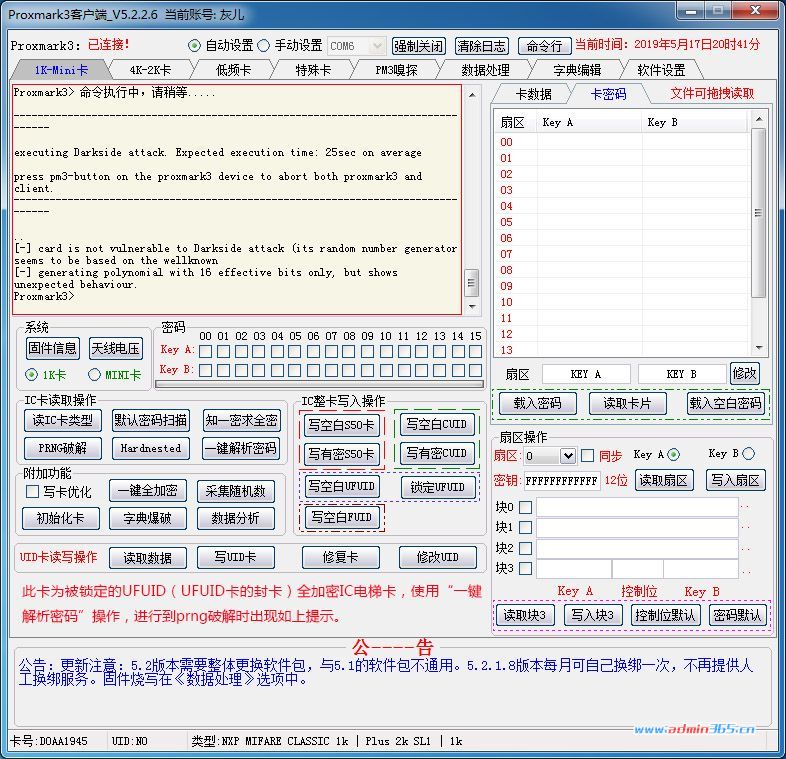Open the 扇区 sector number dropdown
Image resolution: width=786 pixels, height=759 pixels.
click(567, 456)
